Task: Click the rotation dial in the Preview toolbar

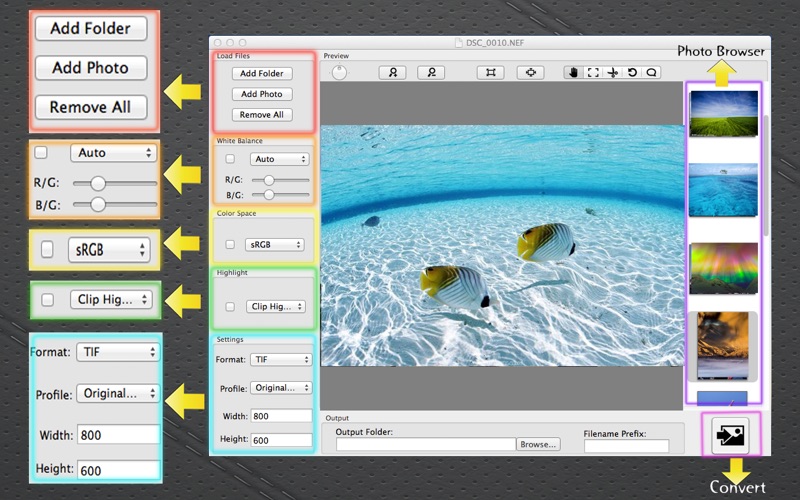Action: pos(339,72)
